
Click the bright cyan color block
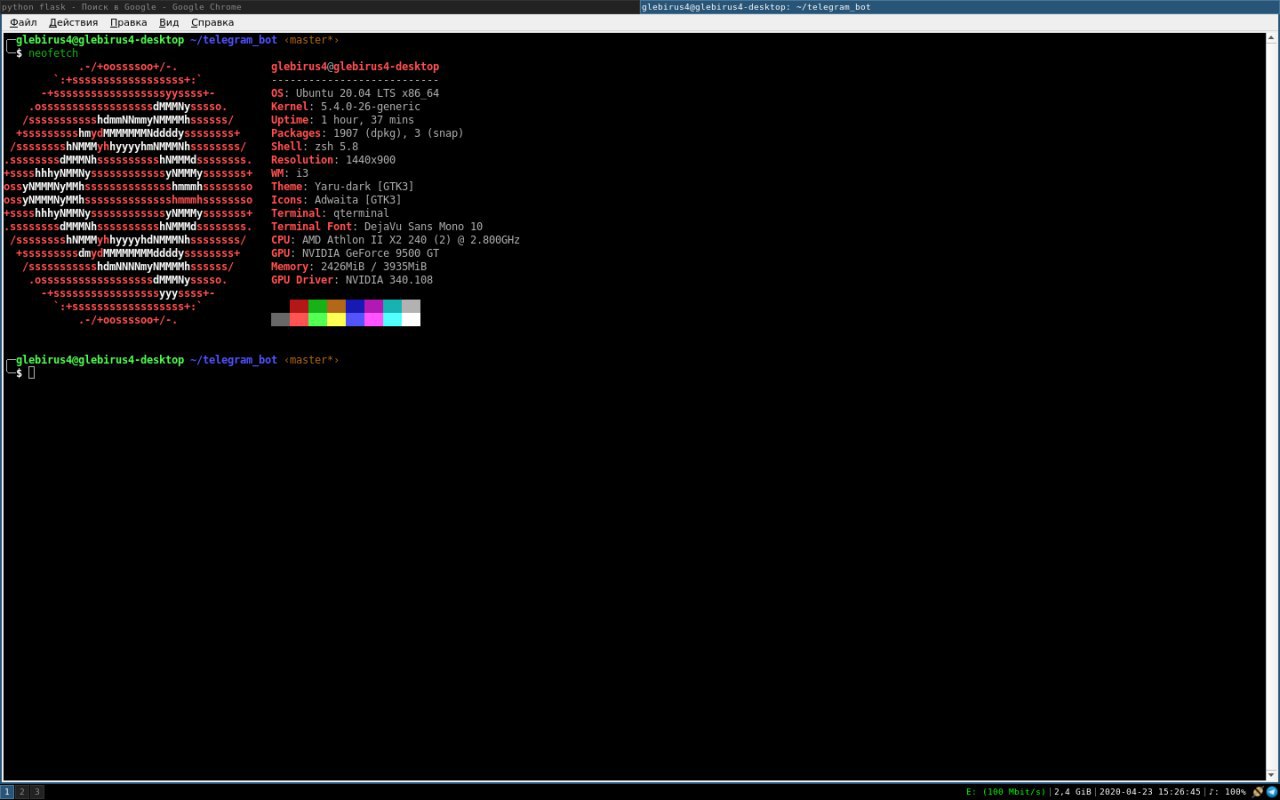click(392, 319)
